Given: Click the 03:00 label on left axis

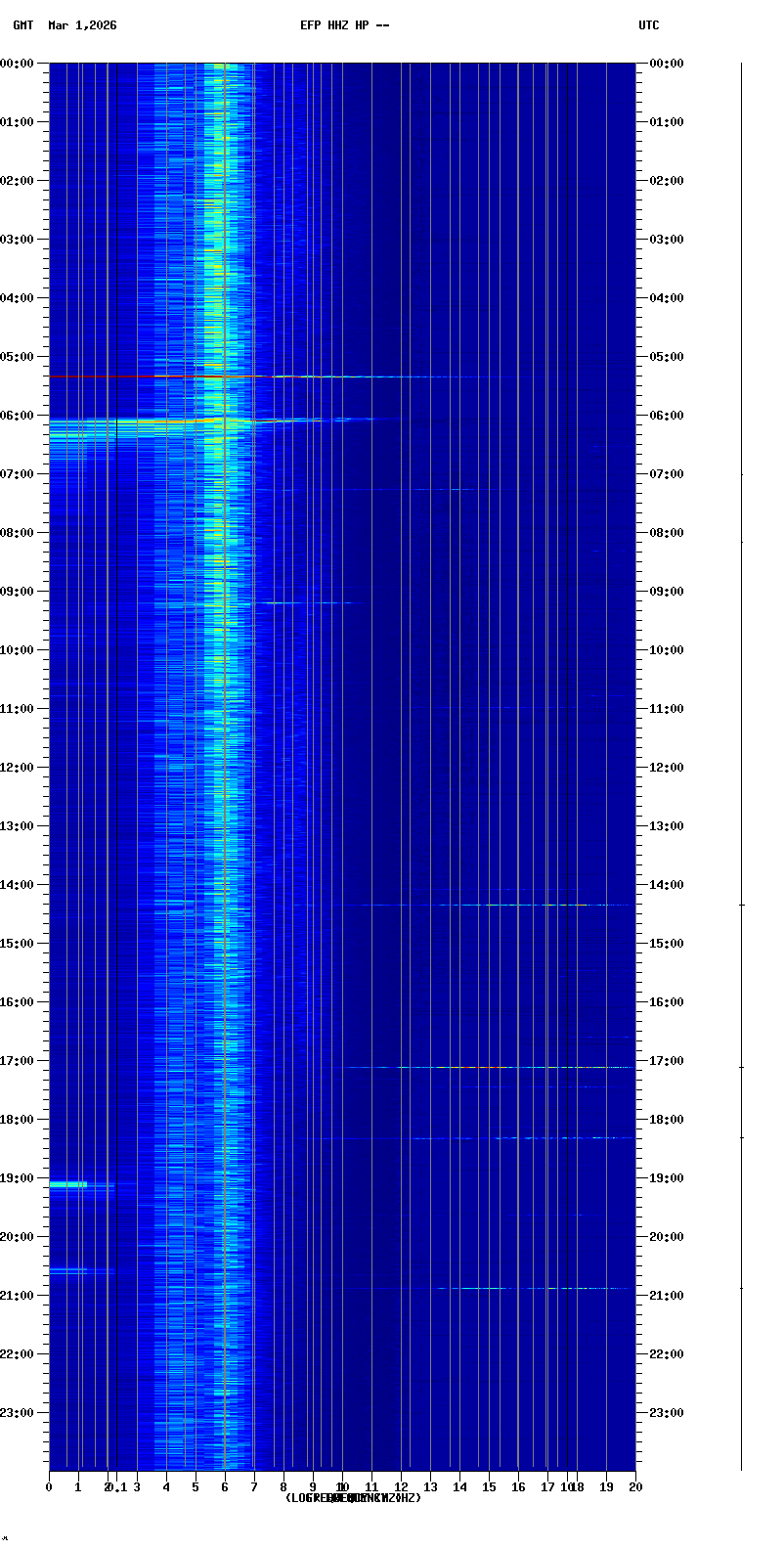Looking at the screenshot, I should tap(18, 240).
